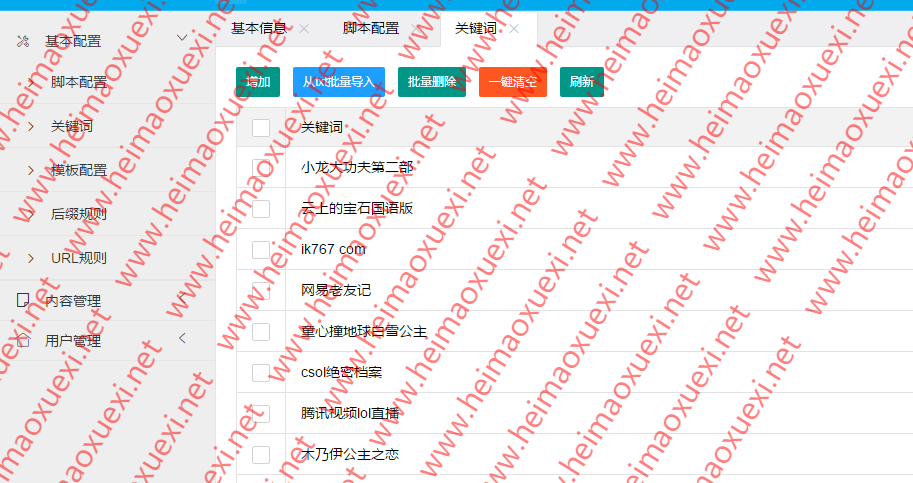Viewport: 913px width, 483px height.
Task: Click the green 增加 button
Action: [x=258, y=82]
